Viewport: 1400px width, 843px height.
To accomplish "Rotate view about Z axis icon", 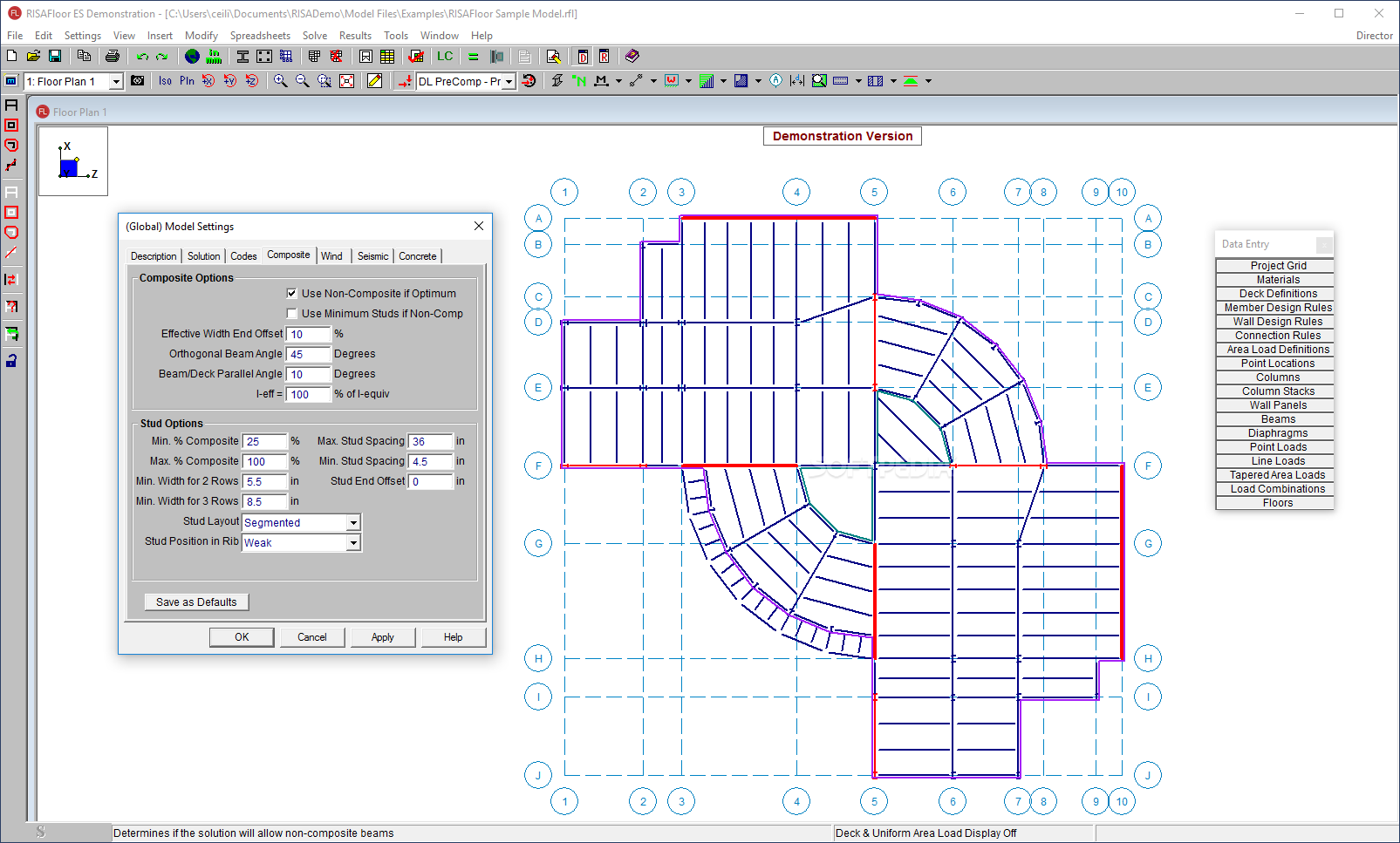I will tap(252, 80).
